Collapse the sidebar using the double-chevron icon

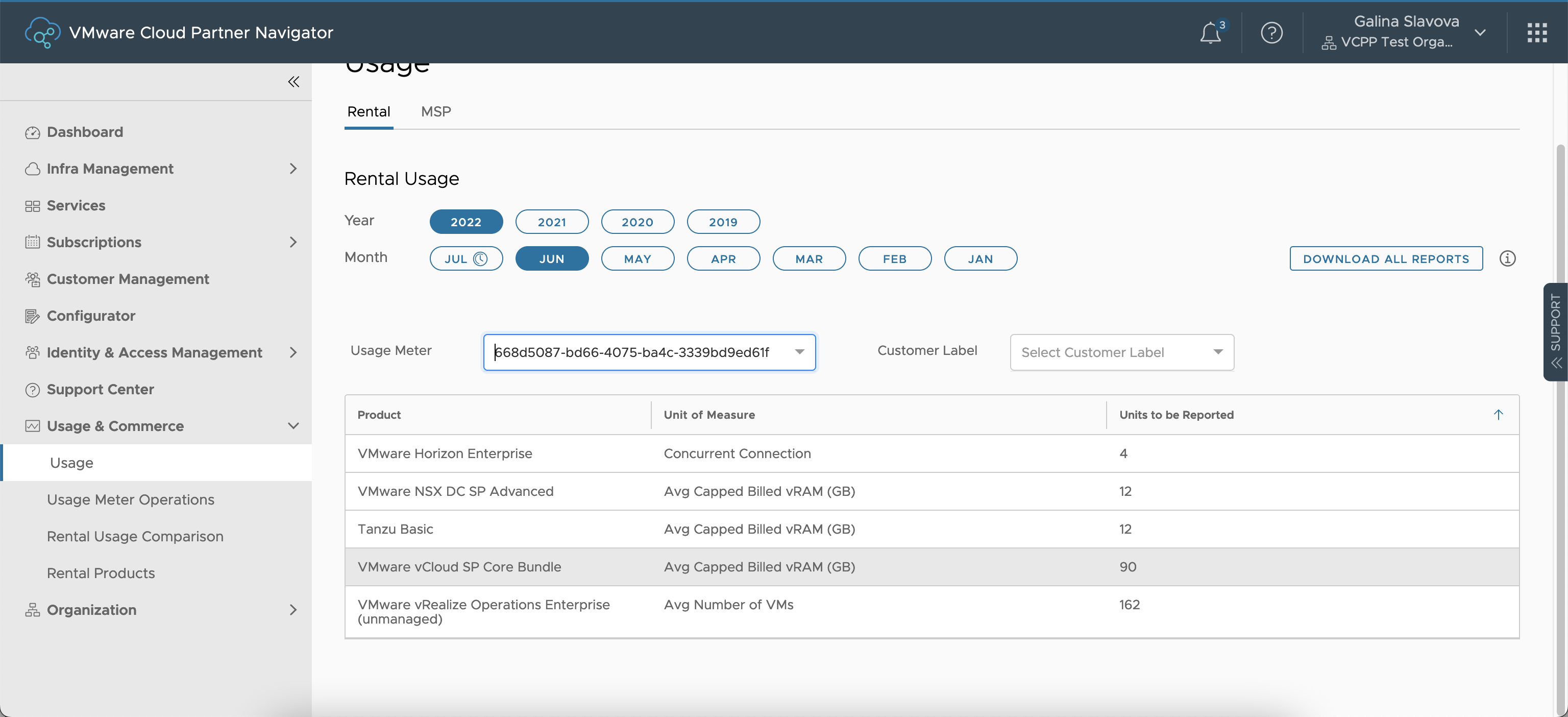tap(293, 82)
